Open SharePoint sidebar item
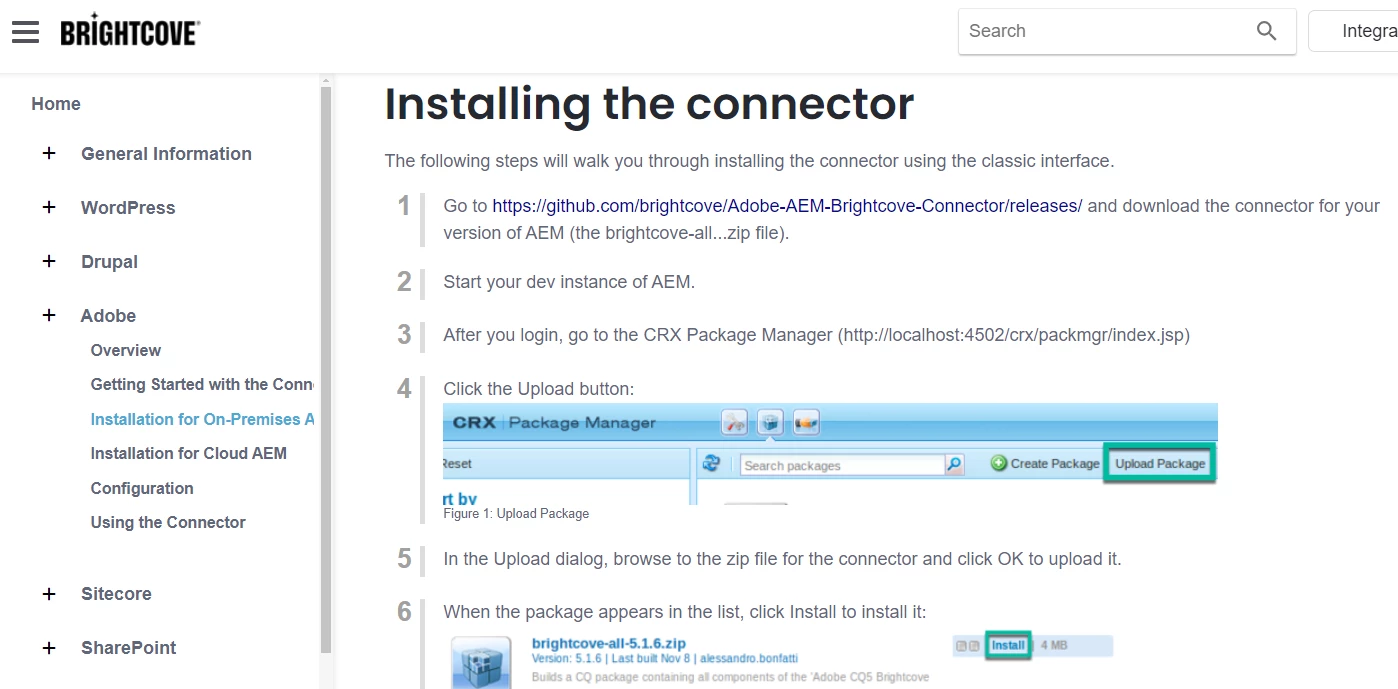This screenshot has height=689, width=1398. pyautogui.click(x=129, y=648)
